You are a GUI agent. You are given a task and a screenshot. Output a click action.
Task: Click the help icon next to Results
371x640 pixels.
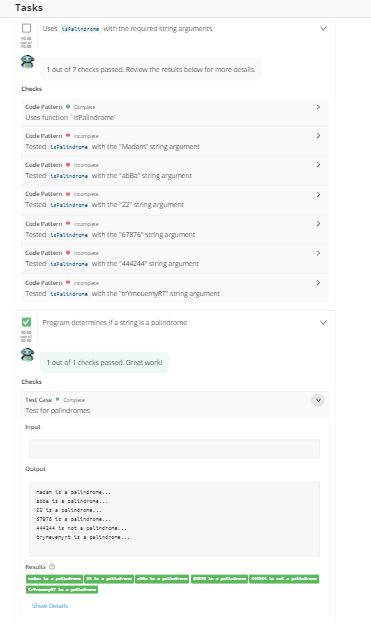[52, 567]
